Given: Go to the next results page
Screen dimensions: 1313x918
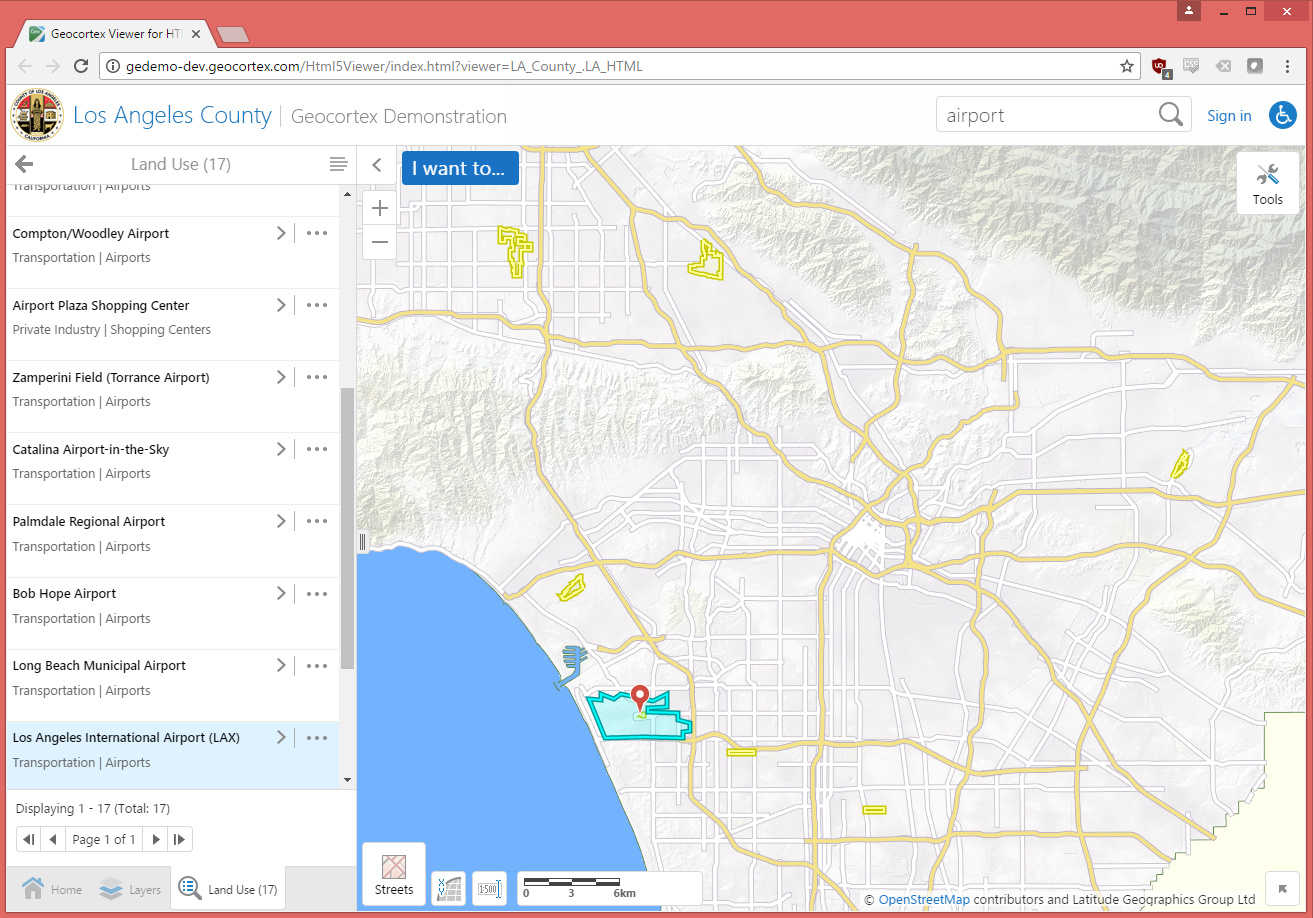Looking at the screenshot, I should (x=155, y=840).
